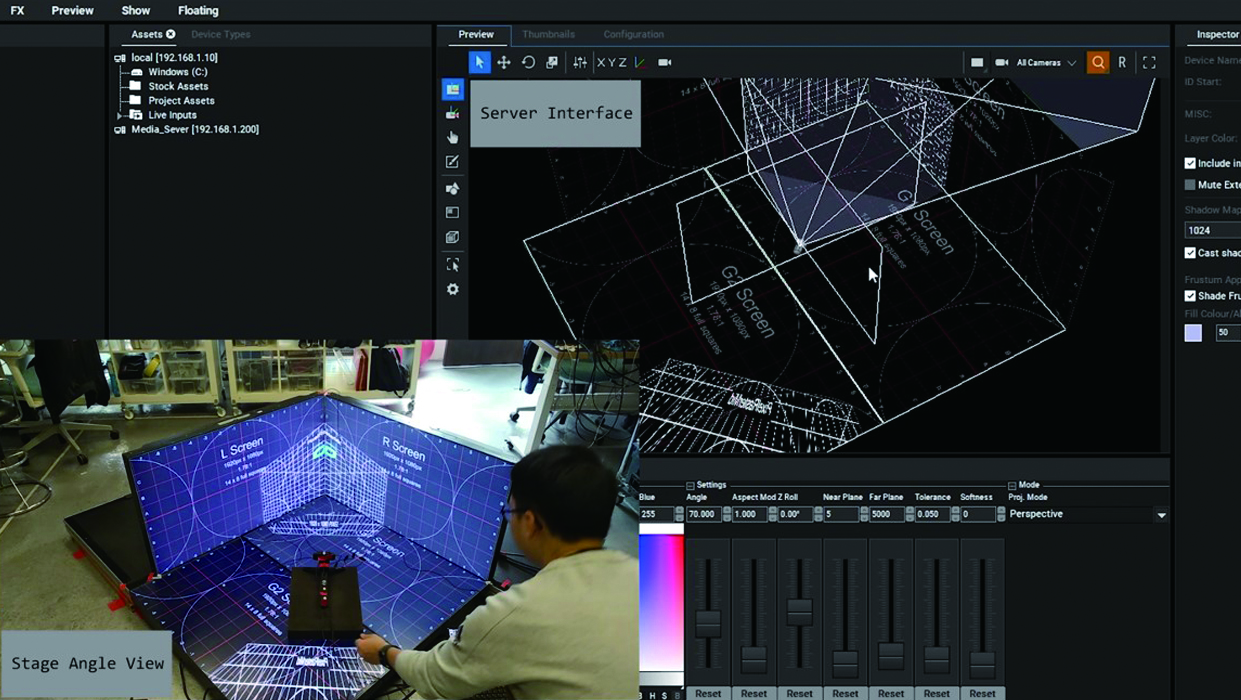1241x700 pixels.
Task: Uncheck the Cast shadow checkbox
Action: click(x=1190, y=253)
